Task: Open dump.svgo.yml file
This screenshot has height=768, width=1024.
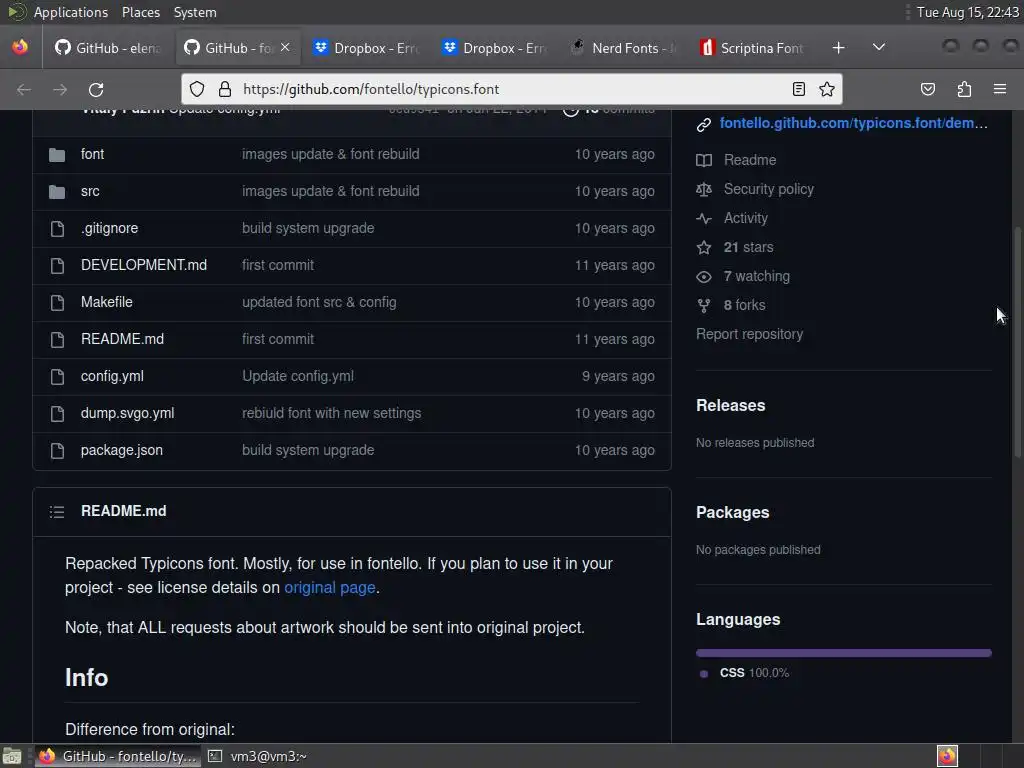Action: tap(127, 413)
